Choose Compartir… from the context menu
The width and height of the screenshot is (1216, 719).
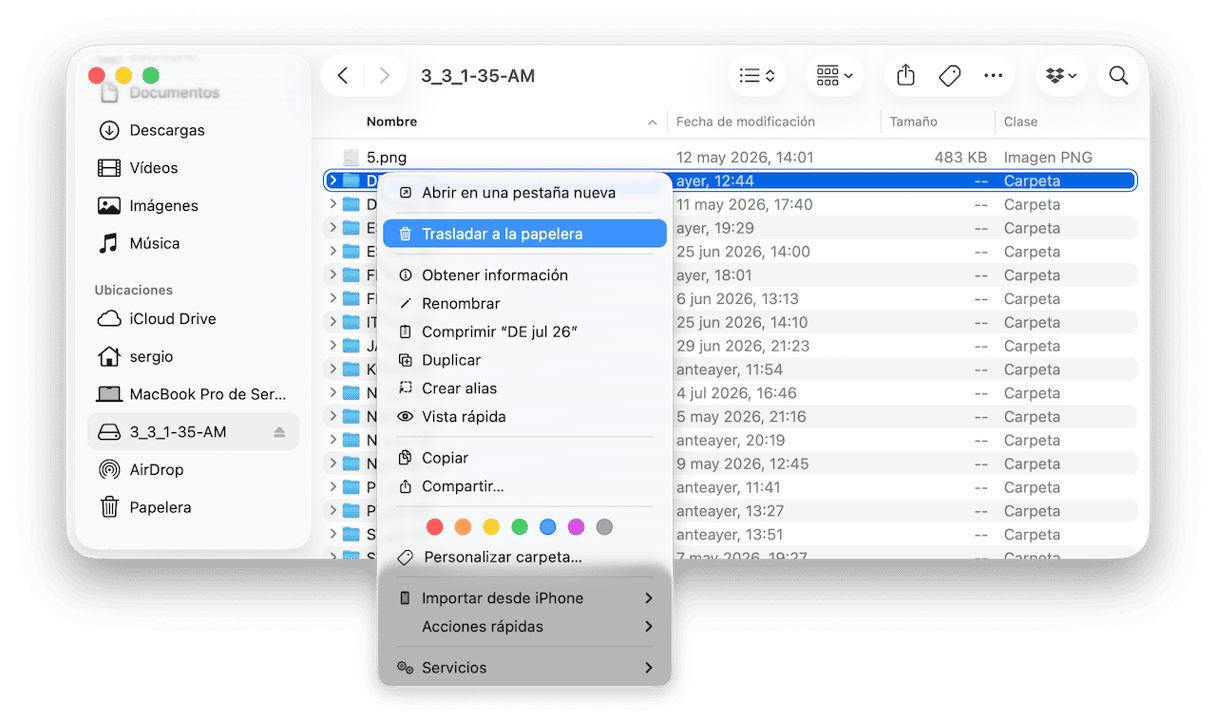pyautogui.click(x=525, y=486)
